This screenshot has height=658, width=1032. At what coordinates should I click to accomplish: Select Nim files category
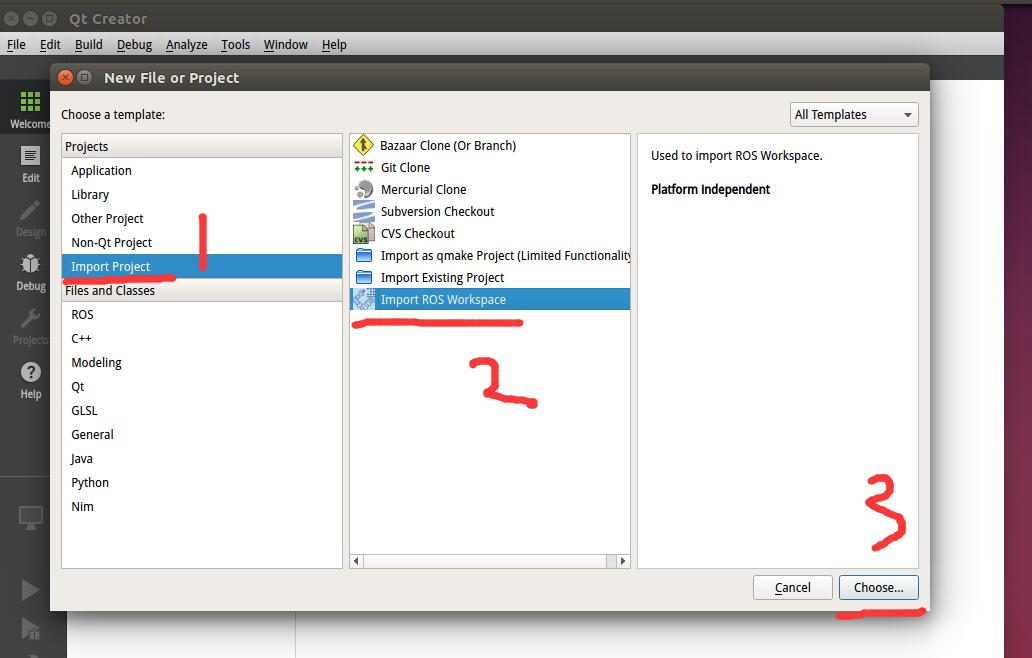click(x=202, y=507)
